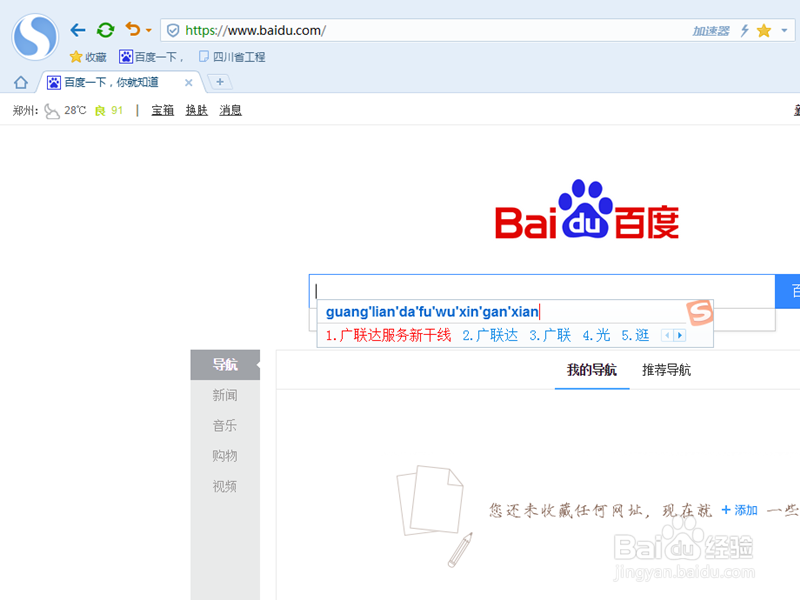Click the blue Baidu search button
This screenshot has height=600, width=800.
788,291
